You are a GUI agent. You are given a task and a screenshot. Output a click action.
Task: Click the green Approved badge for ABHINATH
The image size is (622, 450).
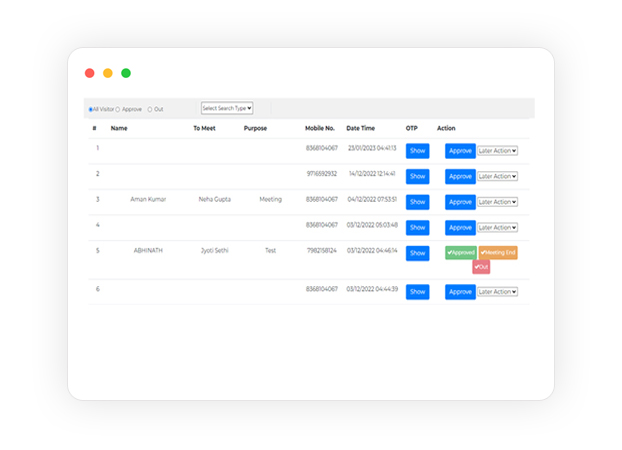pos(461,252)
